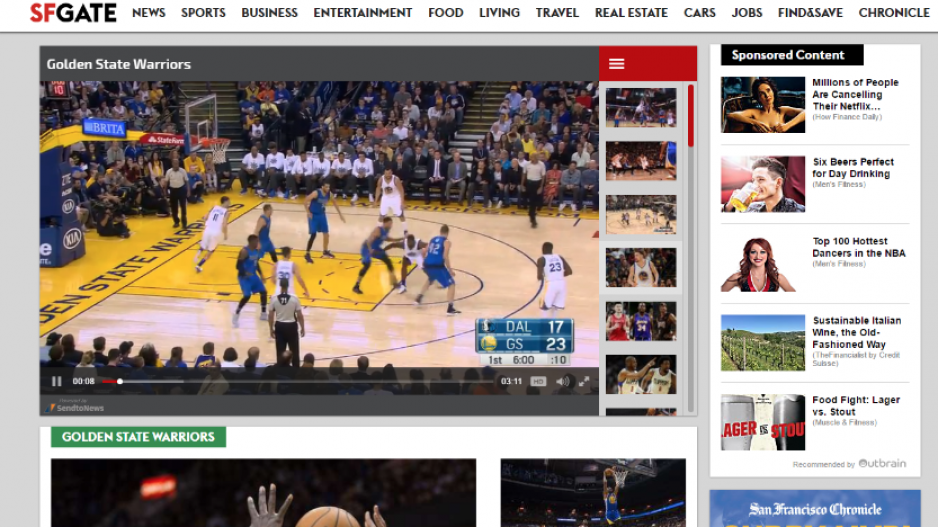Open 'Sustainable Italian Wine' sponsored article
Image resolution: width=938 pixels, height=527 pixels.
pyautogui.click(x=857, y=333)
